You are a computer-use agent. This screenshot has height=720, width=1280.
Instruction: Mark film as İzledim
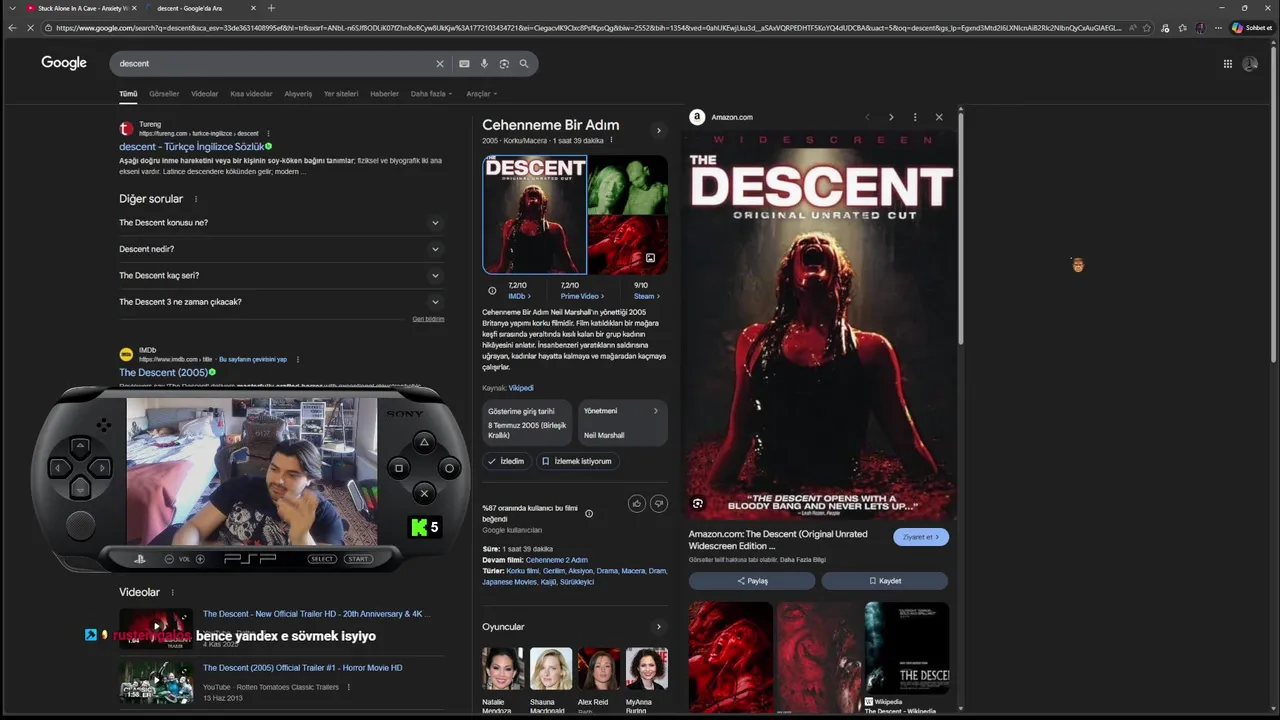pyautogui.click(x=506, y=461)
